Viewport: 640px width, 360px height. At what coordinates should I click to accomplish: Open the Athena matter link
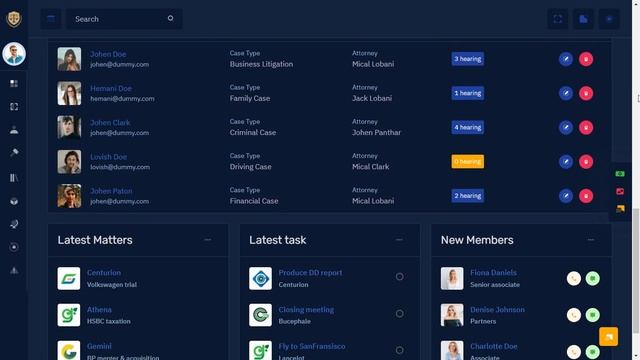99,310
